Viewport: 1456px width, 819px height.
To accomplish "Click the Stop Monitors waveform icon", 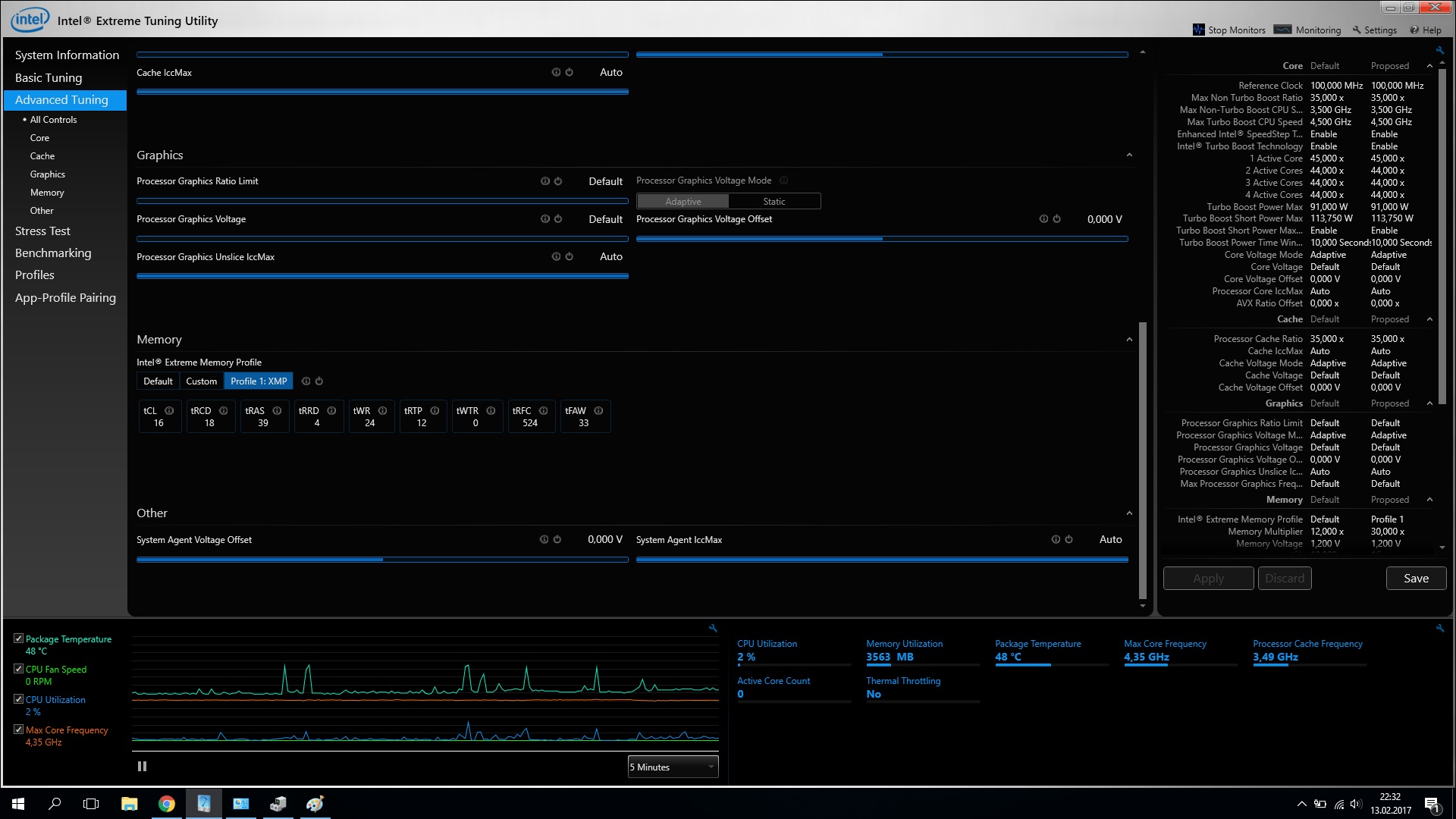I will tap(1199, 30).
